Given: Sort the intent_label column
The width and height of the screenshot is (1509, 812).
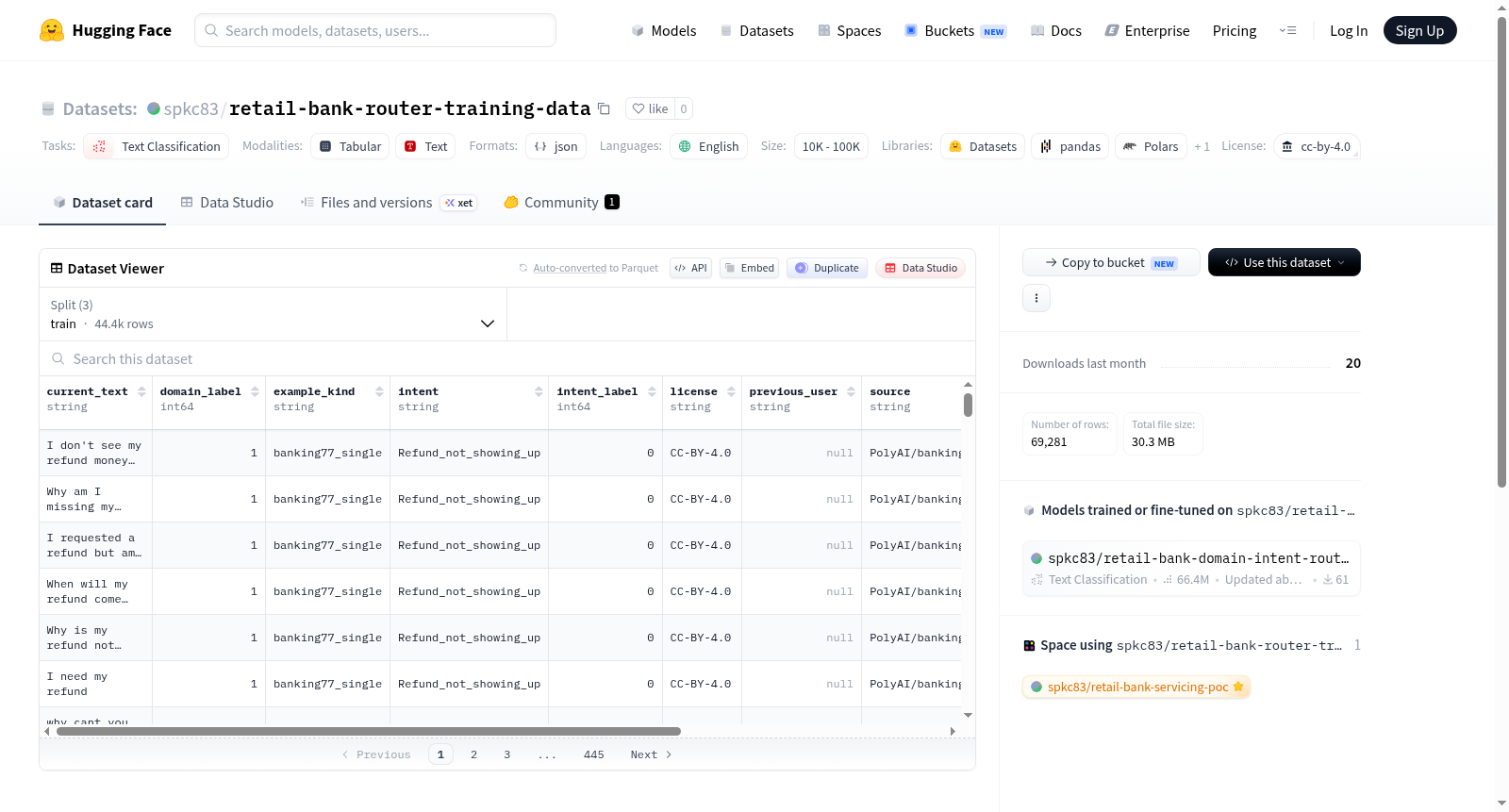Looking at the screenshot, I should (652, 391).
